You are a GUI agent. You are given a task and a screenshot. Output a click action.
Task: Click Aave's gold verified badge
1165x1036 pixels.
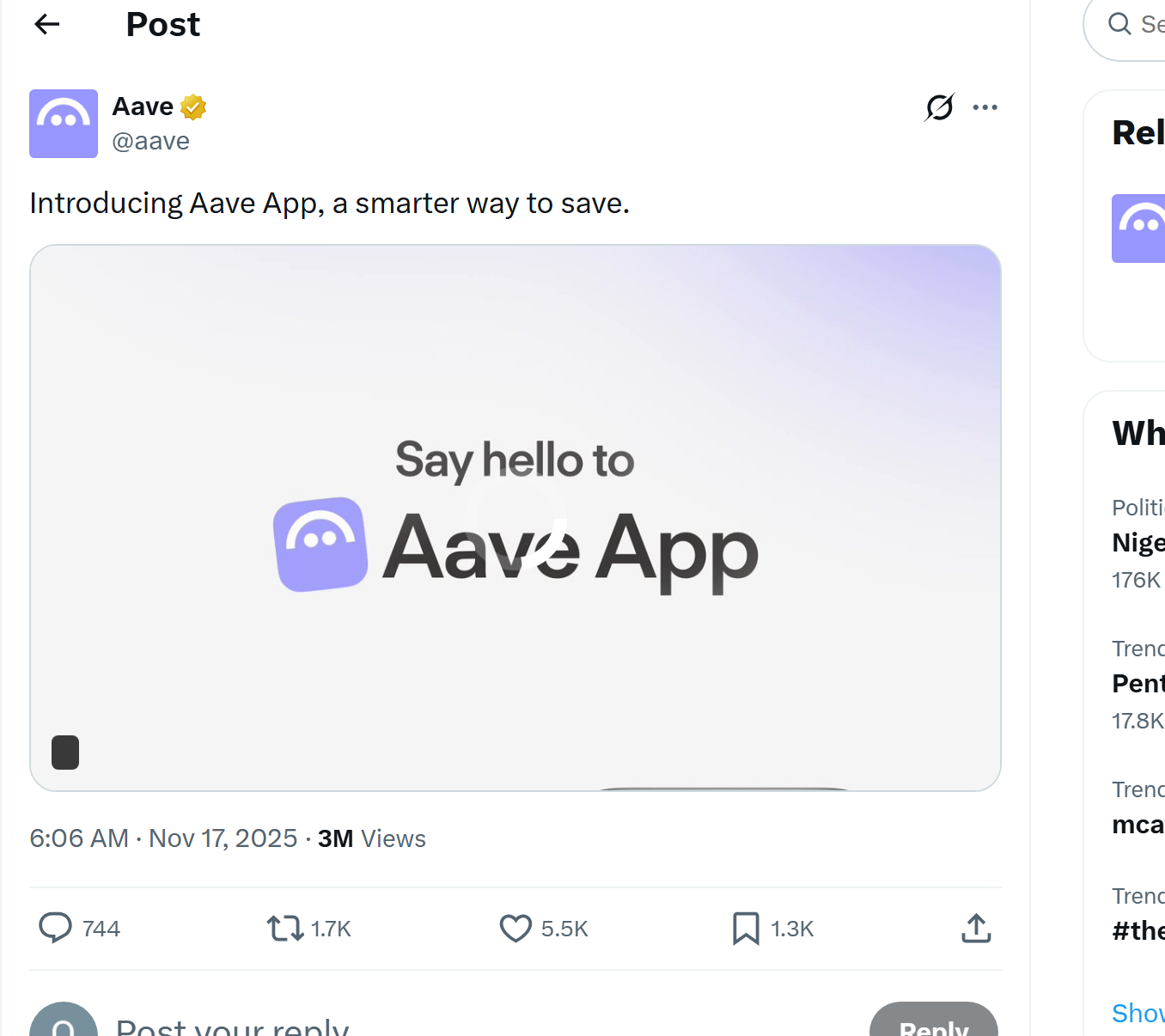192,107
